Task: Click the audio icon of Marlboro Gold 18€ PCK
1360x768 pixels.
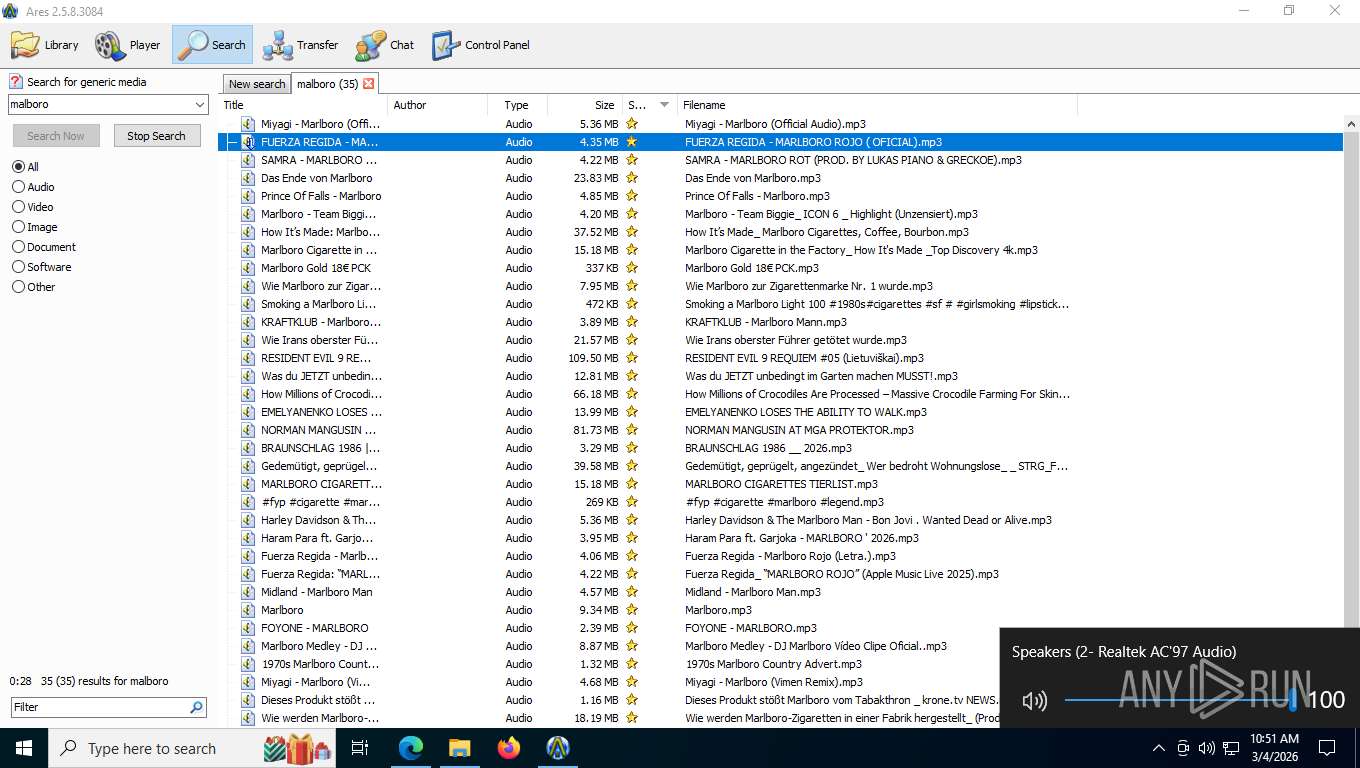Action: coord(248,268)
